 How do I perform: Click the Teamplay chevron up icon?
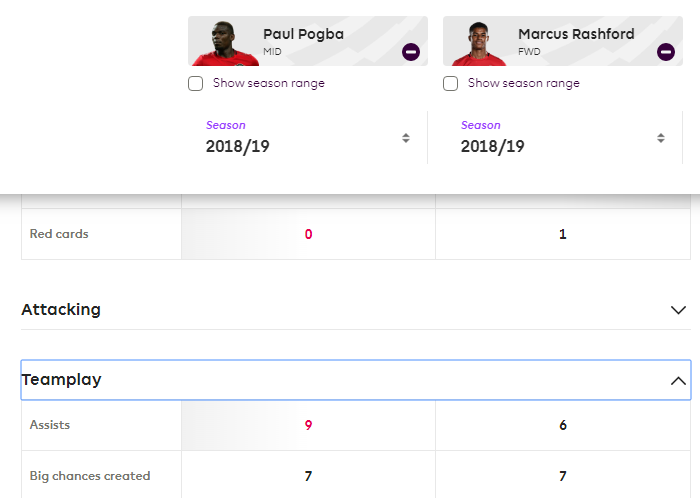click(x=678, y=381)
